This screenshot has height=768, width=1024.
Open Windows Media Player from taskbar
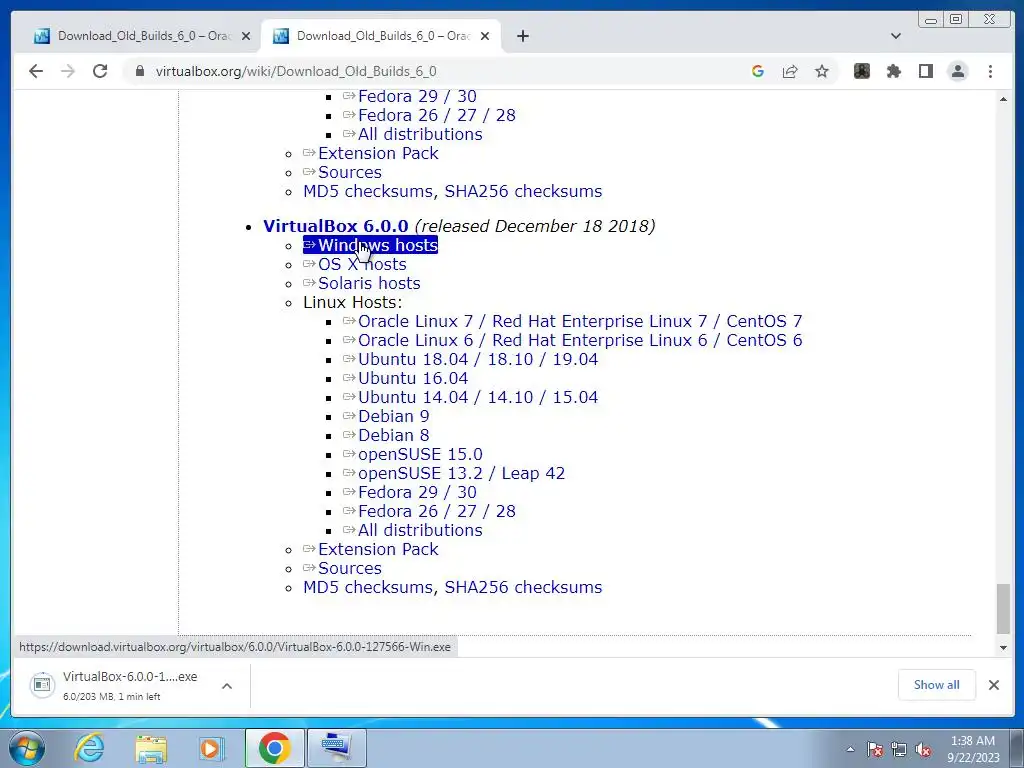(211, 748)
